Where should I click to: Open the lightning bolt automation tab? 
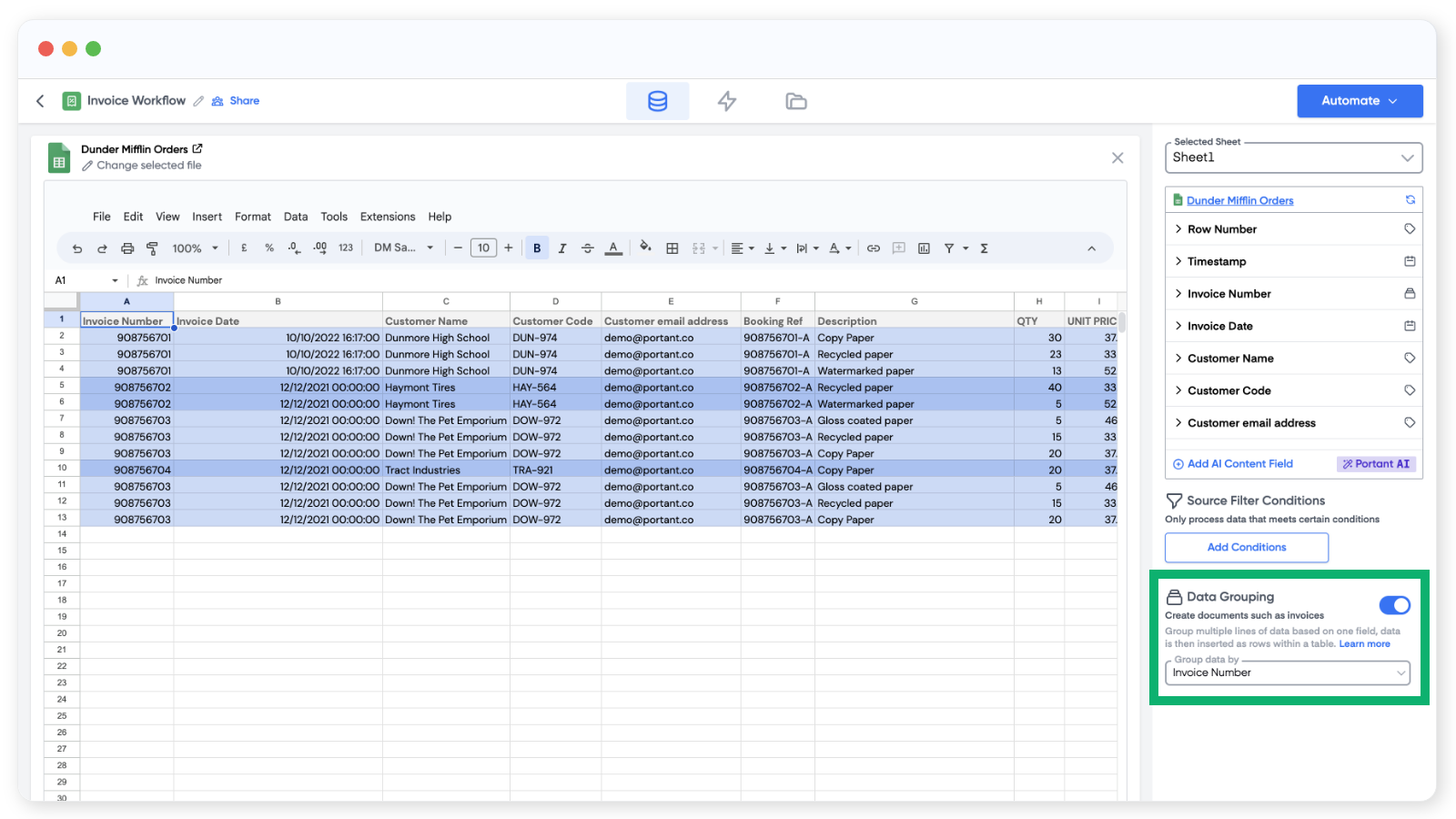(726, 101)
